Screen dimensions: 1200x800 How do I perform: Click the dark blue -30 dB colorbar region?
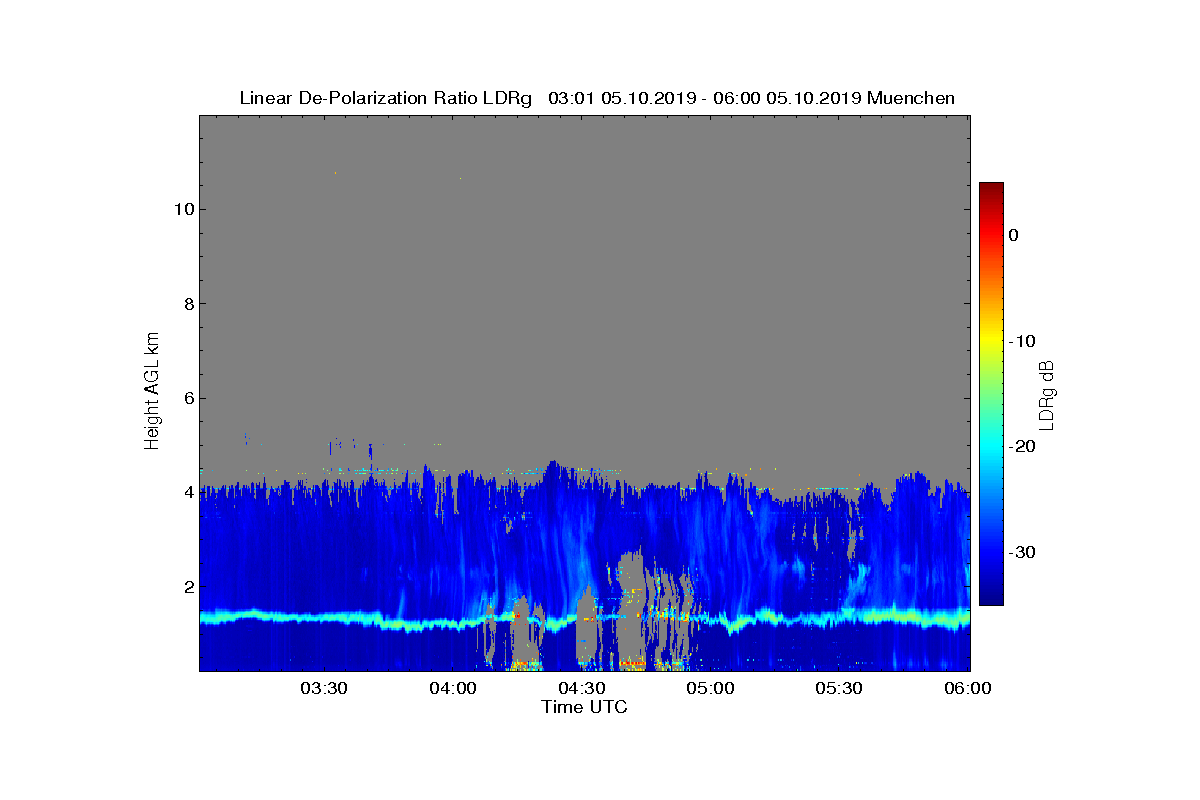tap(991, 552)
